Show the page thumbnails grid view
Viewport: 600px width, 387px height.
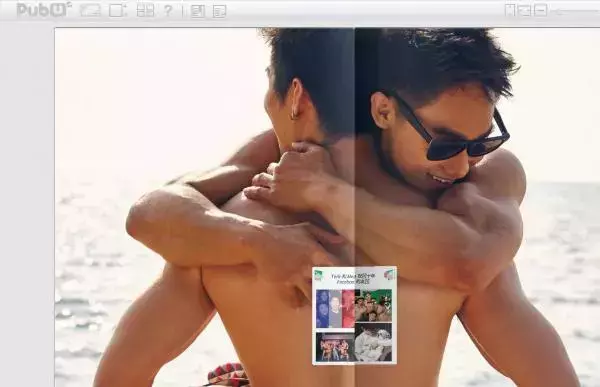tap(145, 10)
